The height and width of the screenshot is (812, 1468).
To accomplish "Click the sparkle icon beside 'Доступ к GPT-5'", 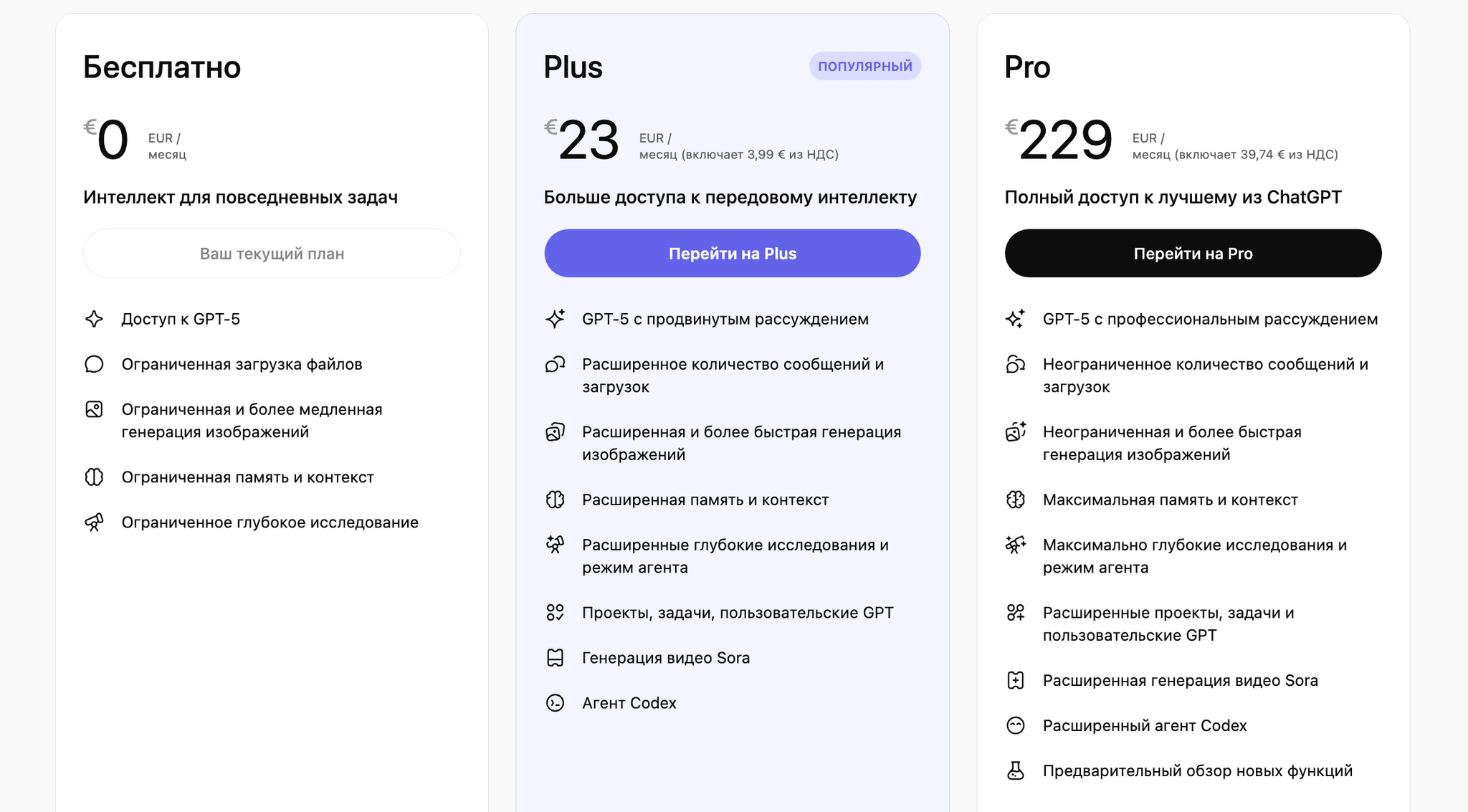I will (94, 319).
